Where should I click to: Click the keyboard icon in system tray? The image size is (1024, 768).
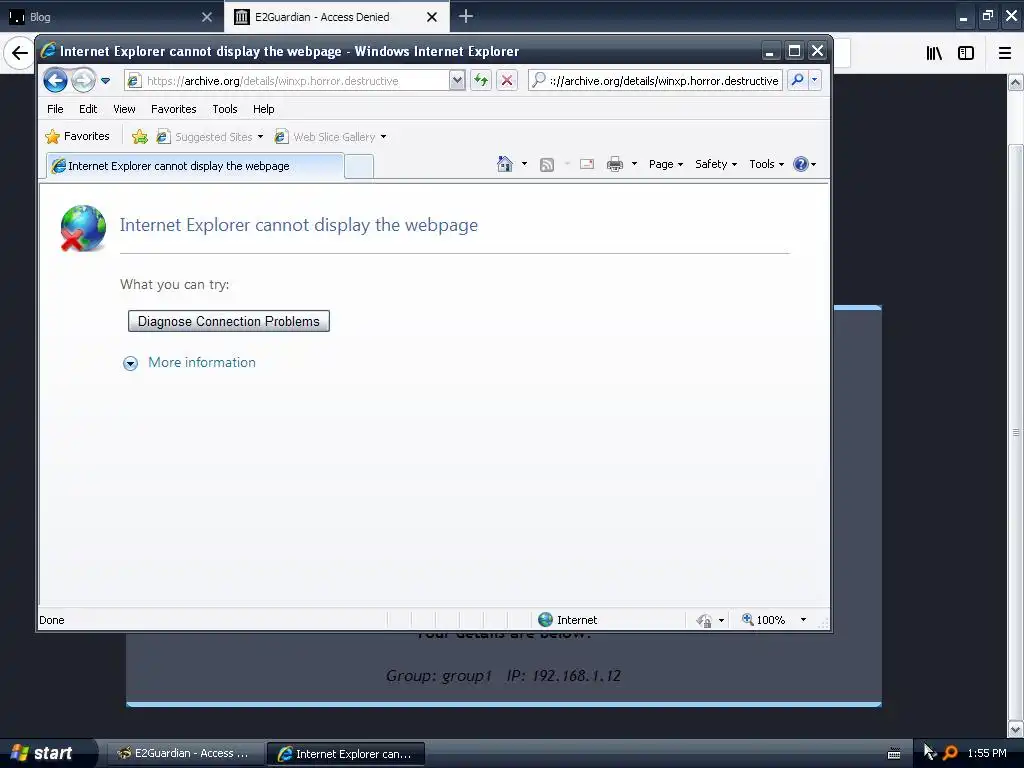tap(894, 754)
